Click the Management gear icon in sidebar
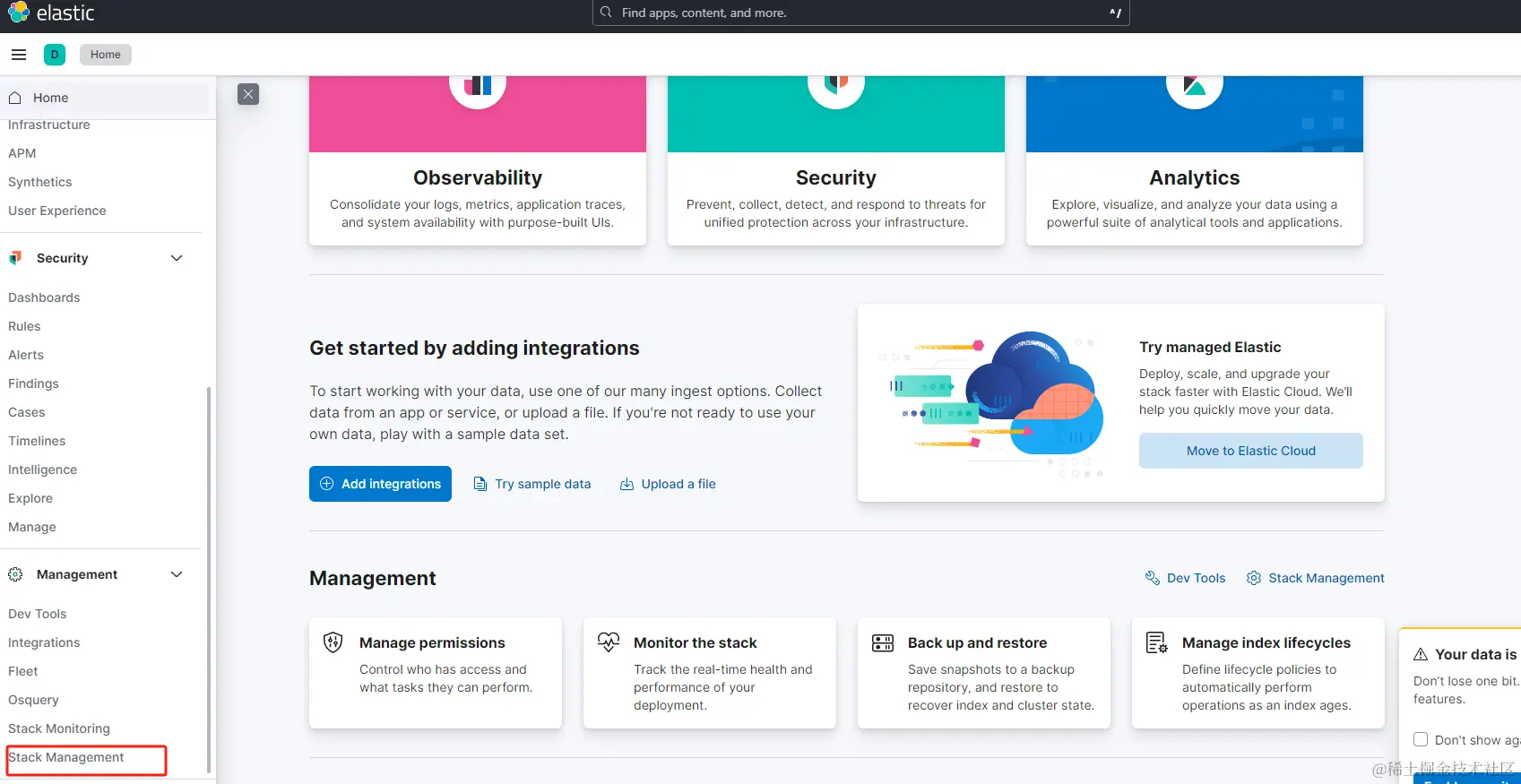The width and height of the screenshot is (1521, 784). tap(15, 574)
